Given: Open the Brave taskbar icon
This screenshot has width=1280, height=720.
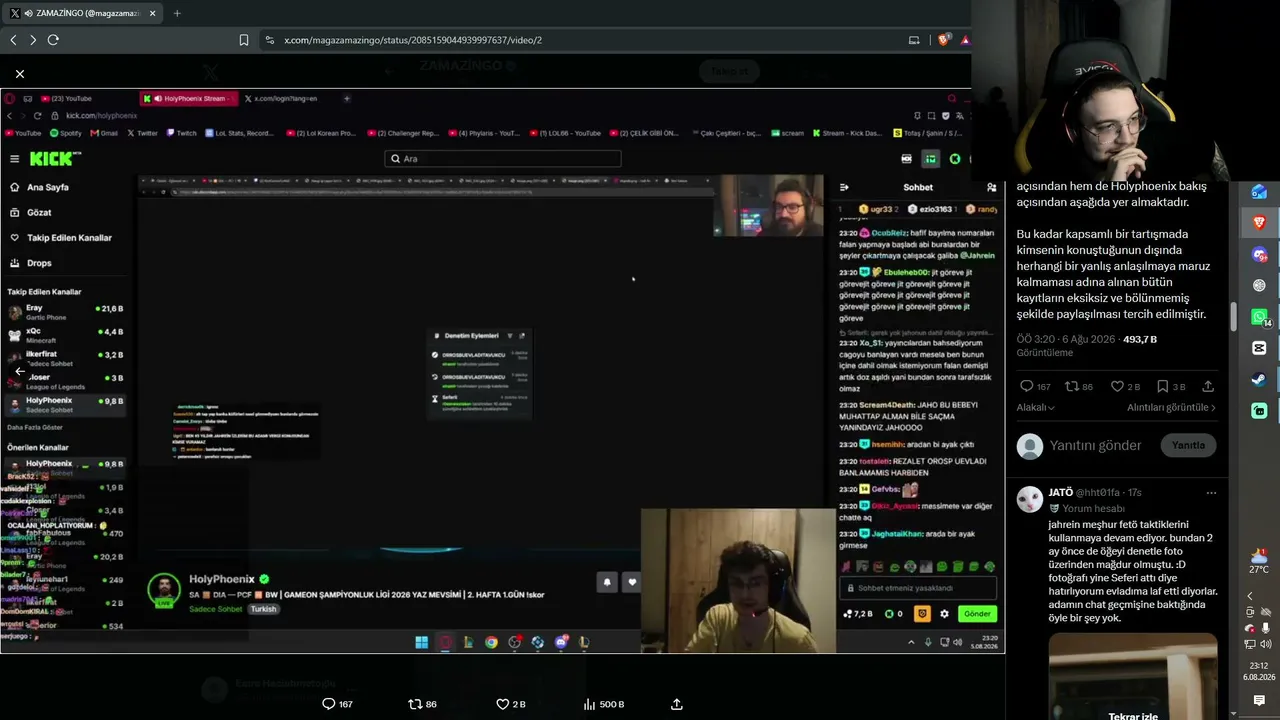Looking at the screenshot, I should pyautogui.click(x=1259, y=222).
